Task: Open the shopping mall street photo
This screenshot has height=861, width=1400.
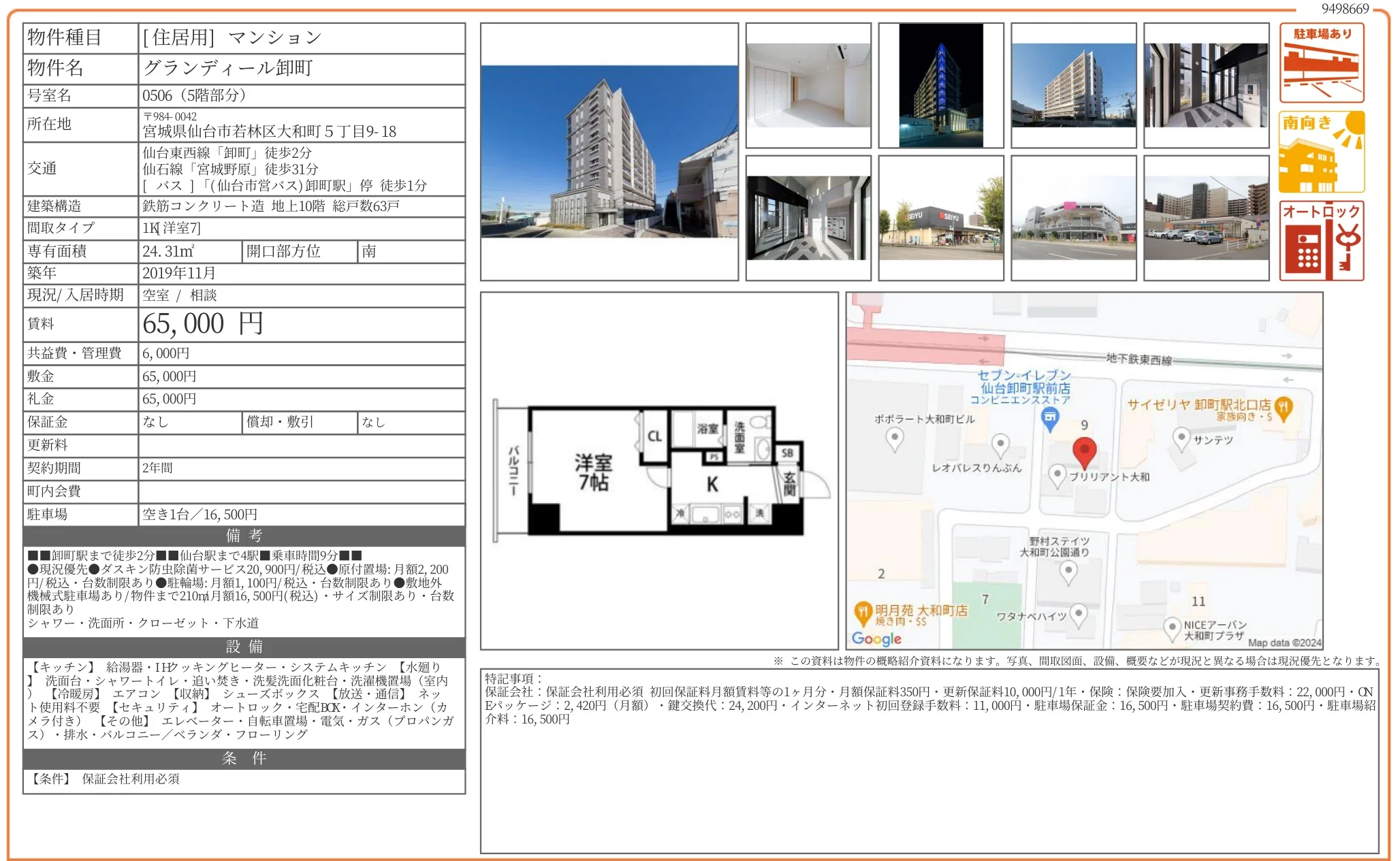Action: coord(1074,218)
